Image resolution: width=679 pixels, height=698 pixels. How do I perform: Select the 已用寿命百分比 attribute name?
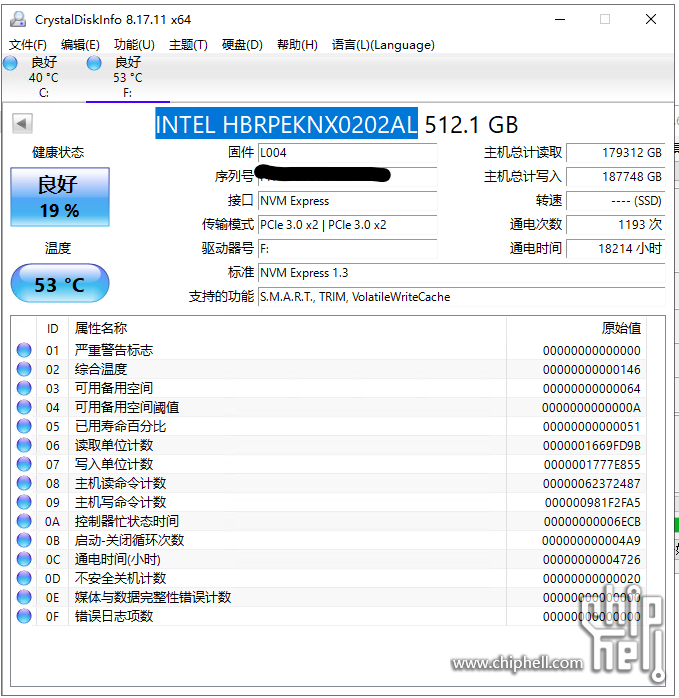click(121, 426)
